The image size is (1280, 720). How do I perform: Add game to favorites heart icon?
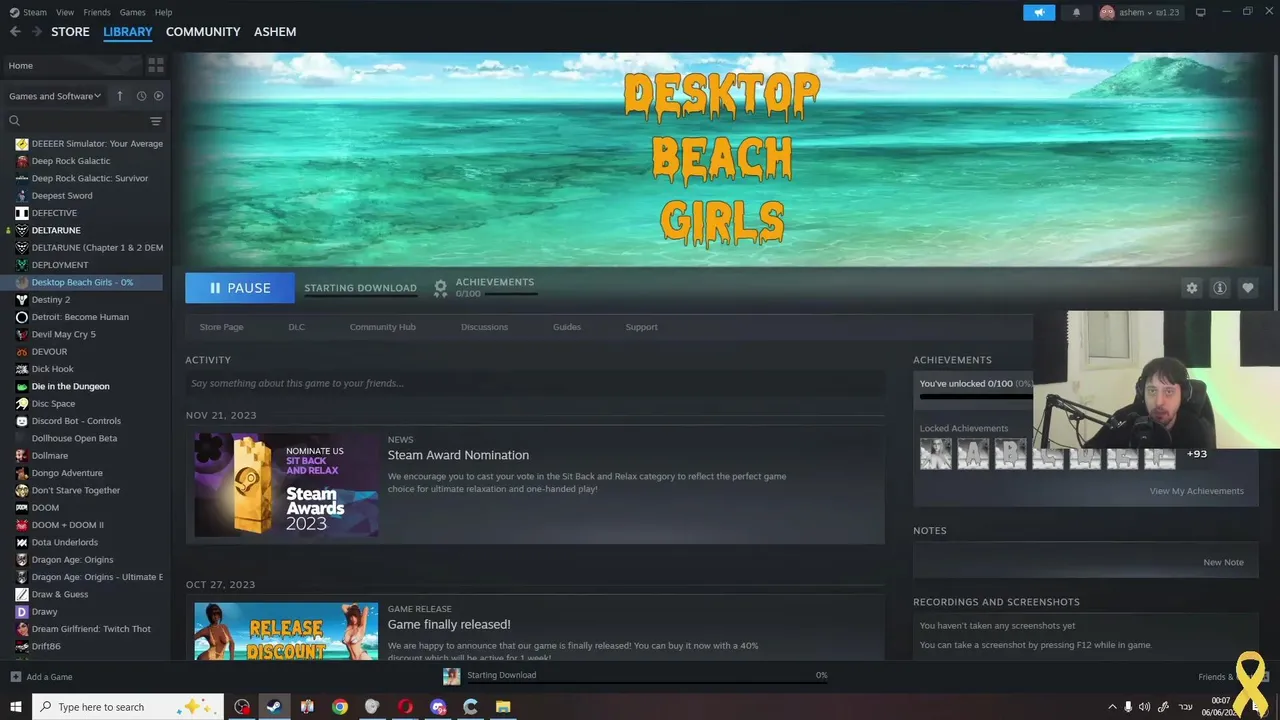pyautogui.click(x=1248, y=288)
